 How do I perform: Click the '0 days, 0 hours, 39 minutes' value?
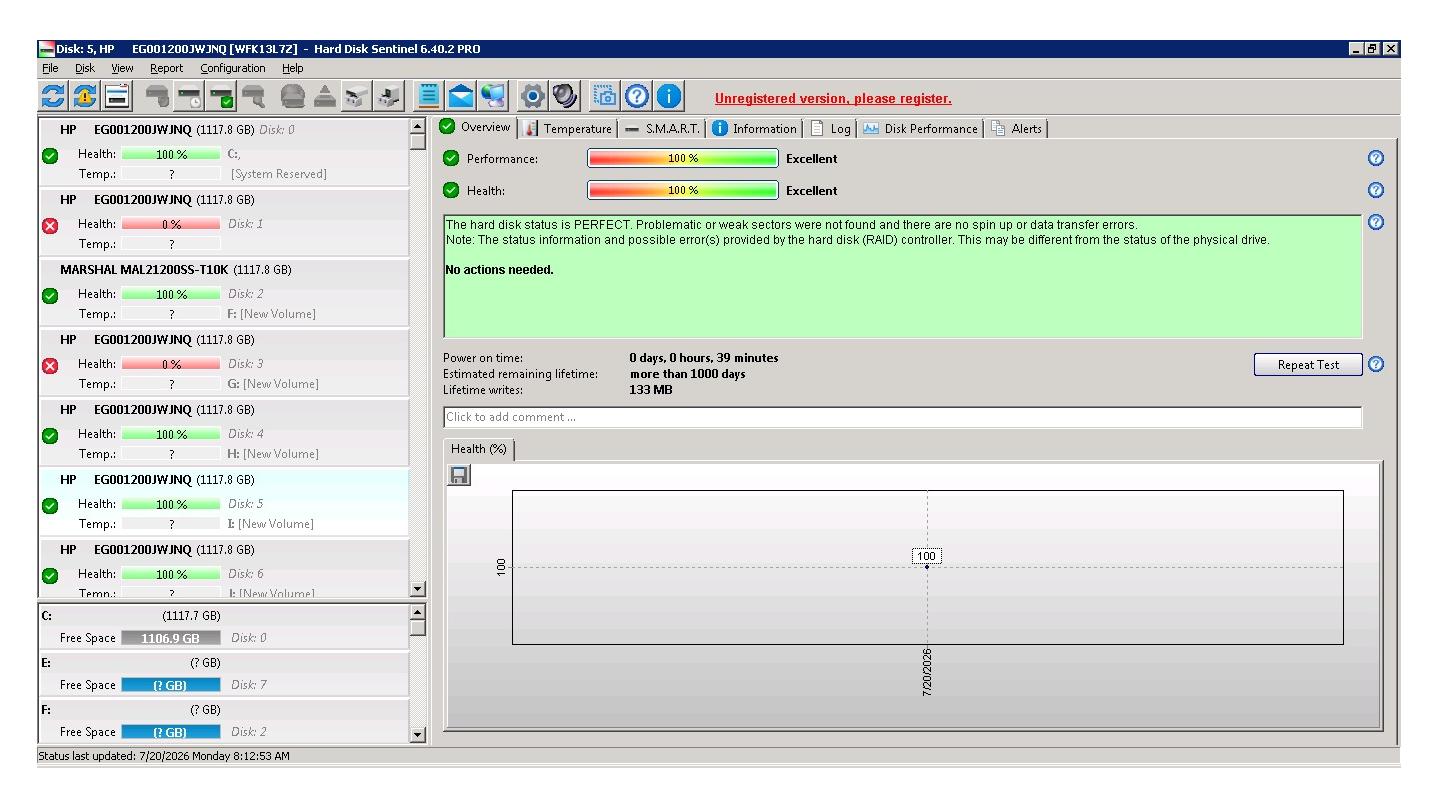[x=704, y=358]
